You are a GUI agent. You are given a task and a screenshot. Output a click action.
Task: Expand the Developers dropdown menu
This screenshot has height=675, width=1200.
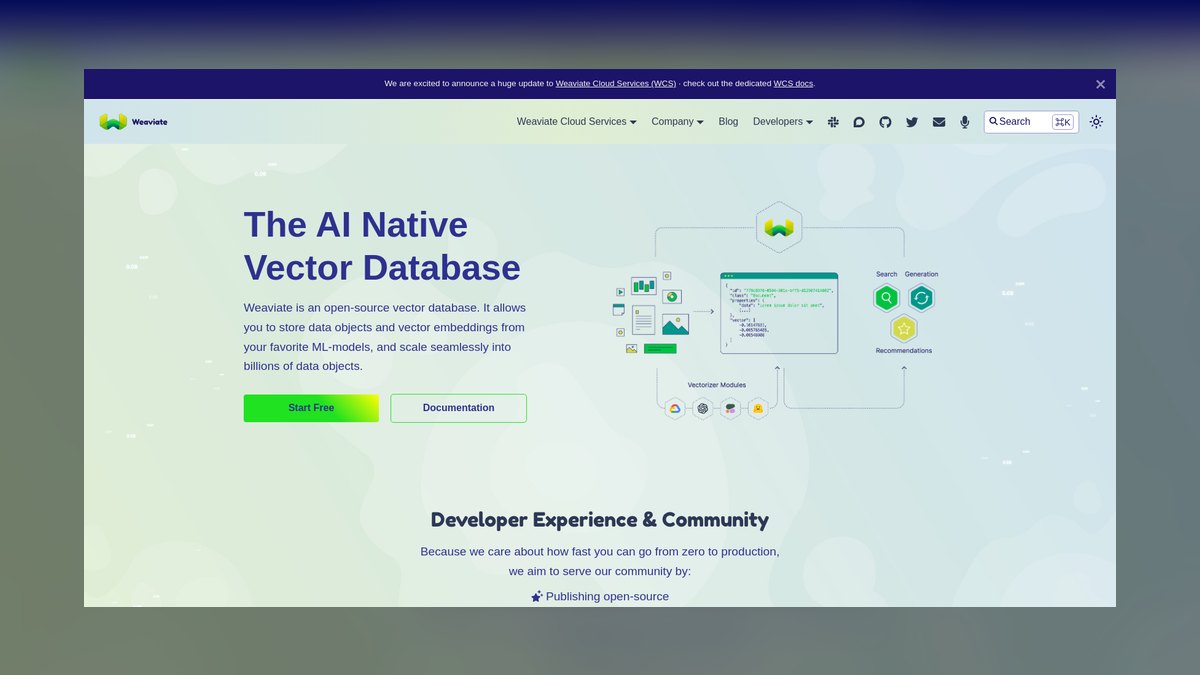(783, 122)
